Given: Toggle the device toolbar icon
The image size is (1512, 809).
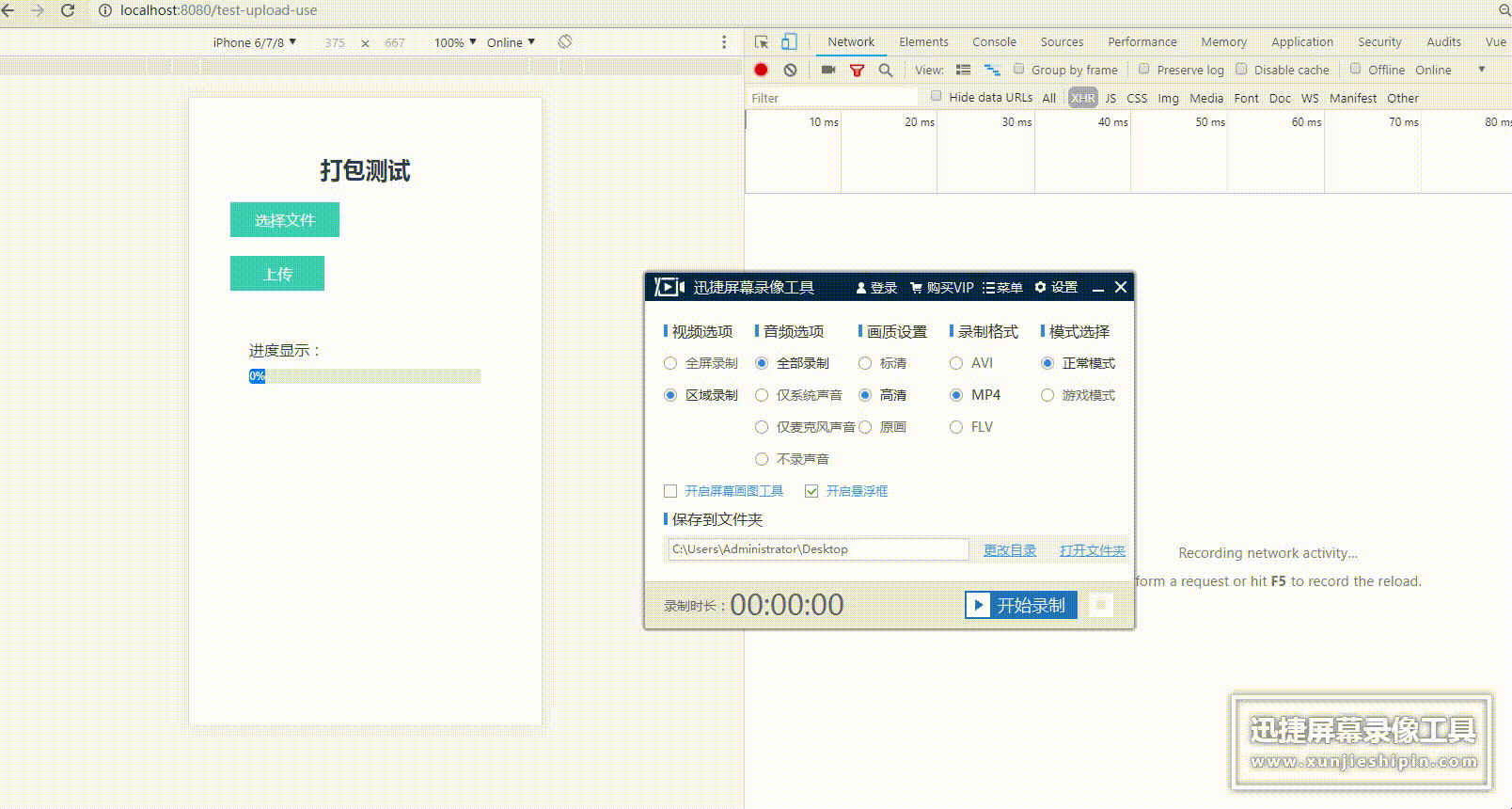Looking at the screenshot, I should [x=789, y=42].
